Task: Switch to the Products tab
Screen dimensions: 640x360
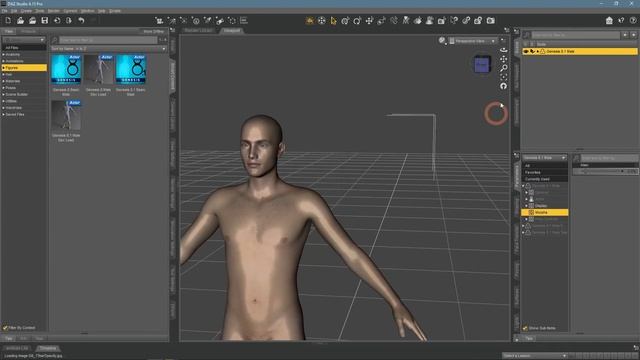Action: click(x=29, y=31)
